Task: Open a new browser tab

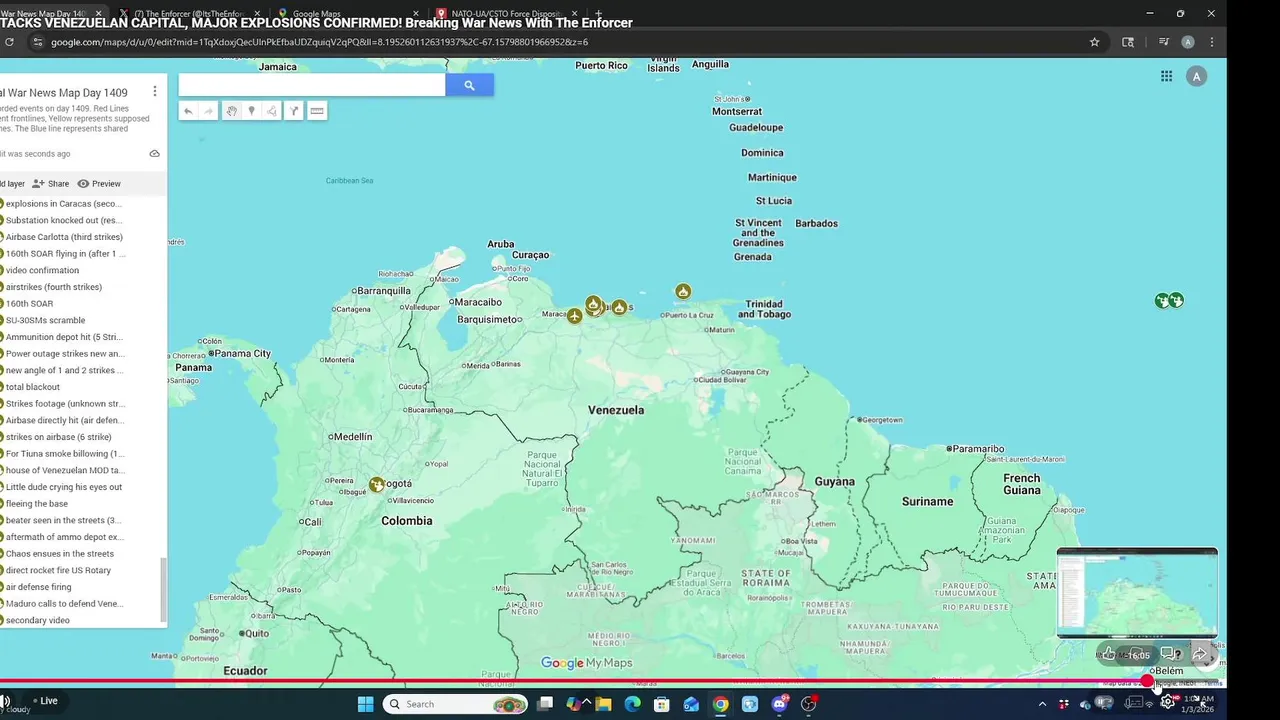Action: click(599, 14)
